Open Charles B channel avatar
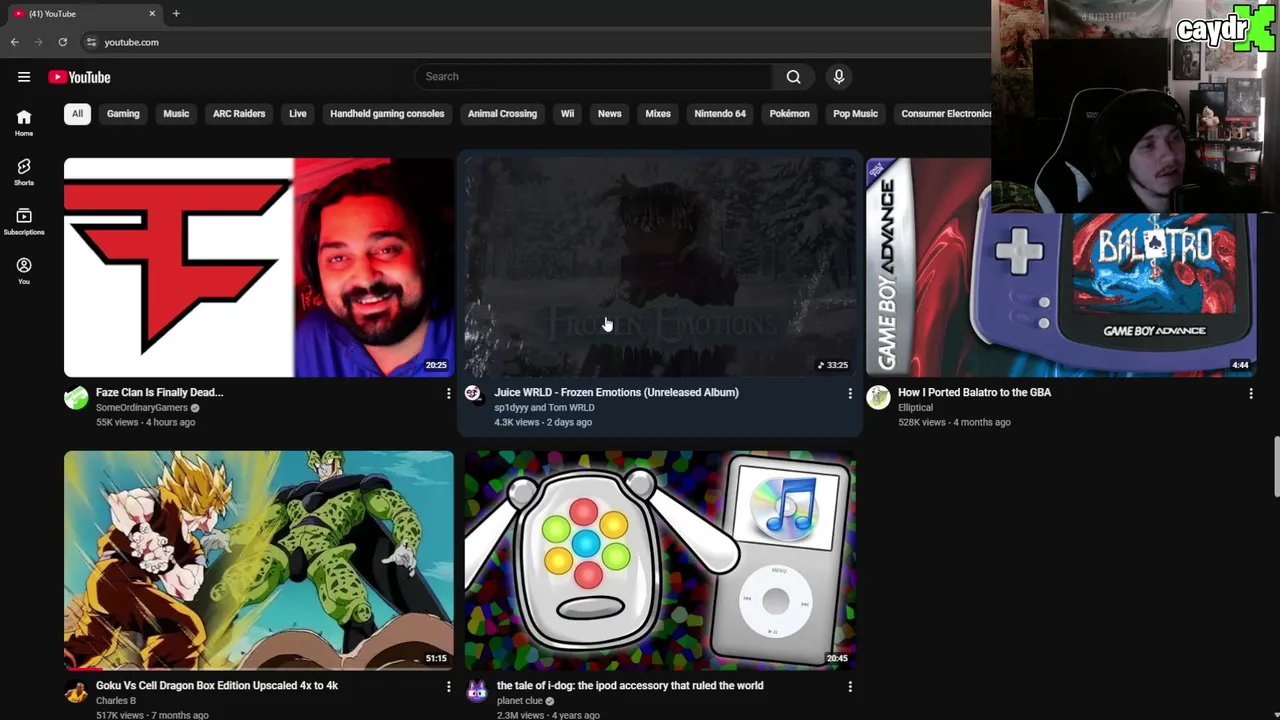Screen dimensions: 1280x720 pyautogui.click(x=76, y=691)
